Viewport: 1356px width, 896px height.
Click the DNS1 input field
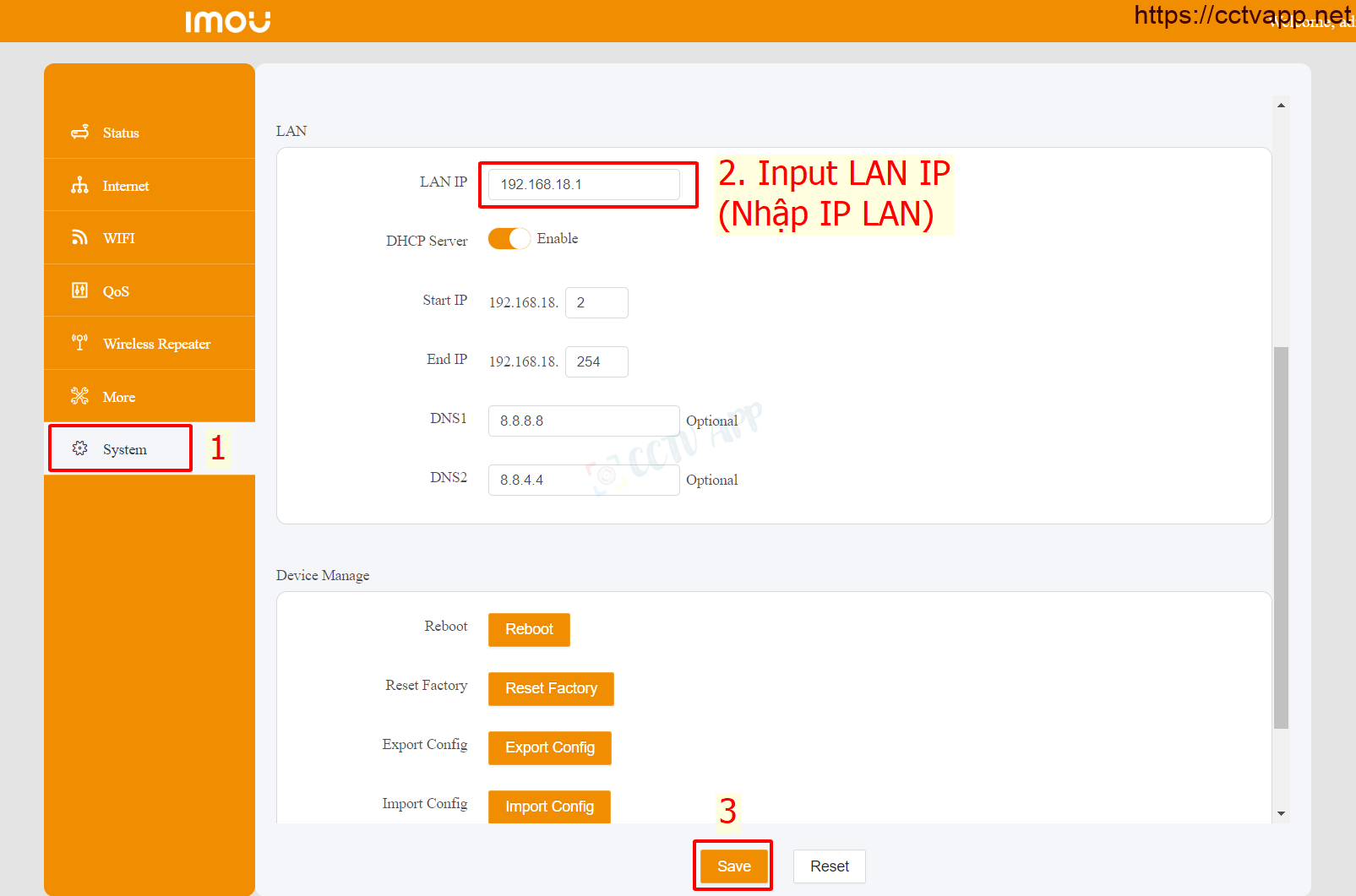point(584,421)
